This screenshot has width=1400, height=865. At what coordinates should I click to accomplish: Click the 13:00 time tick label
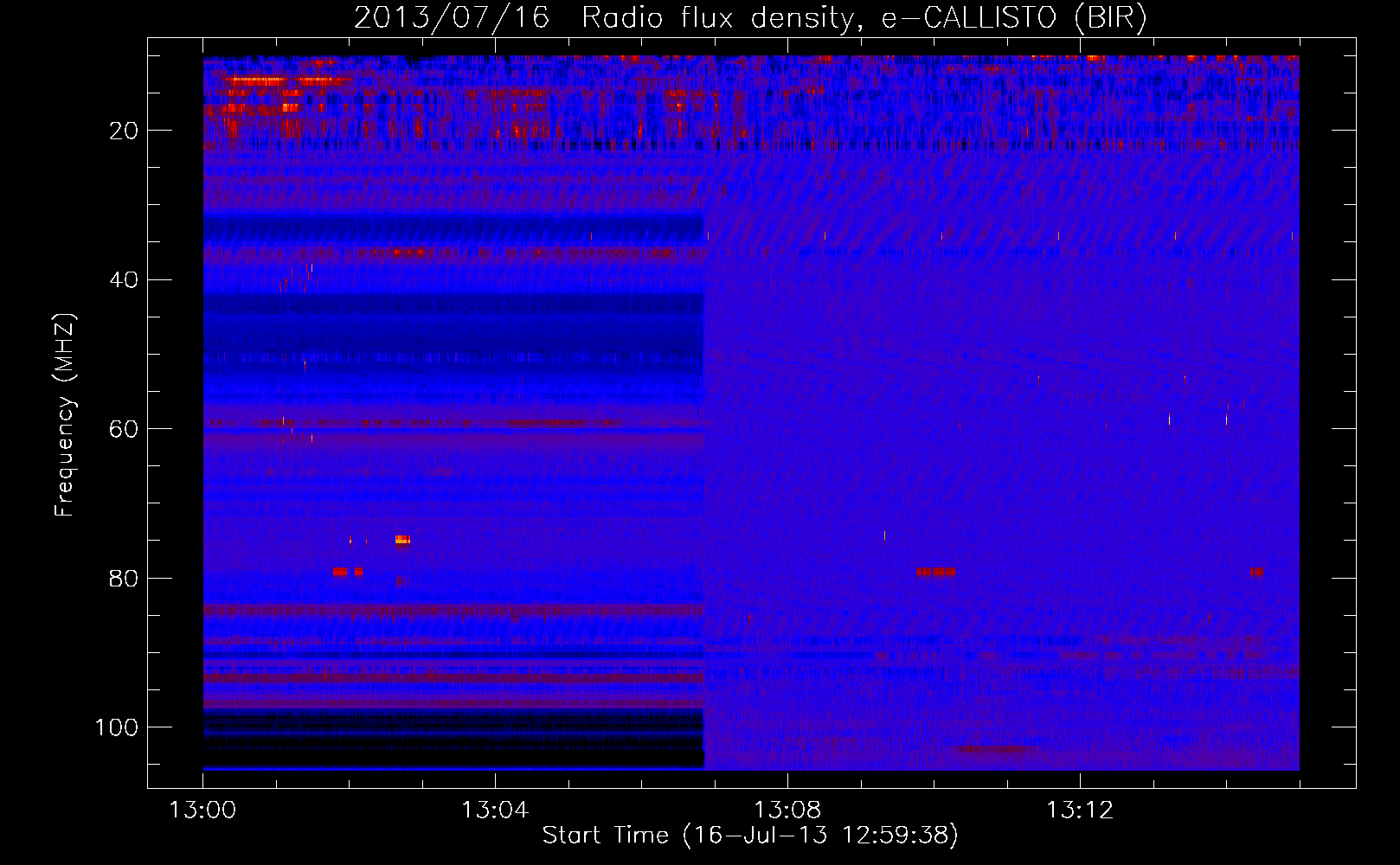[x=203, y=811]
